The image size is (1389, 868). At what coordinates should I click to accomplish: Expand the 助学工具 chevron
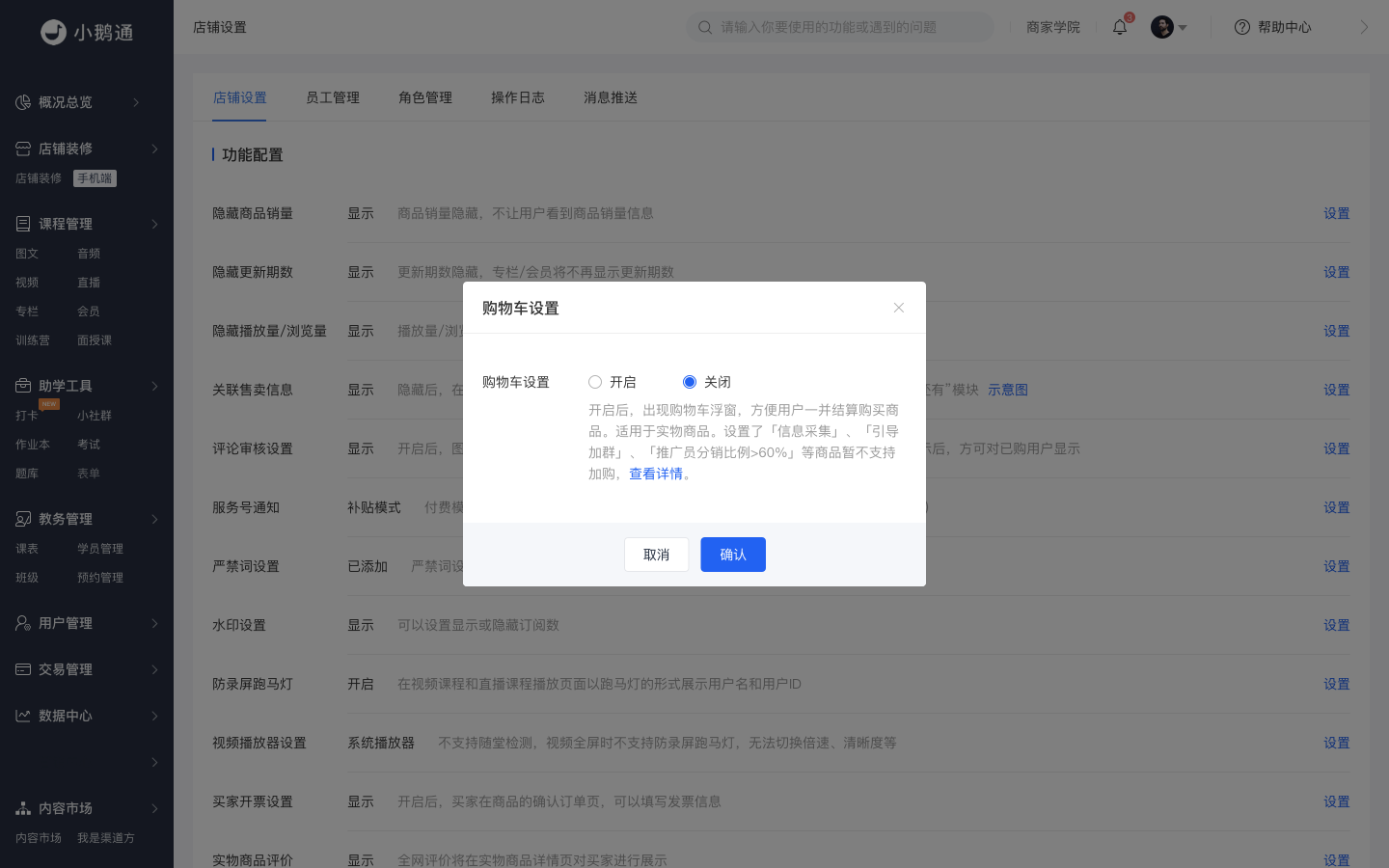point(154,386)
